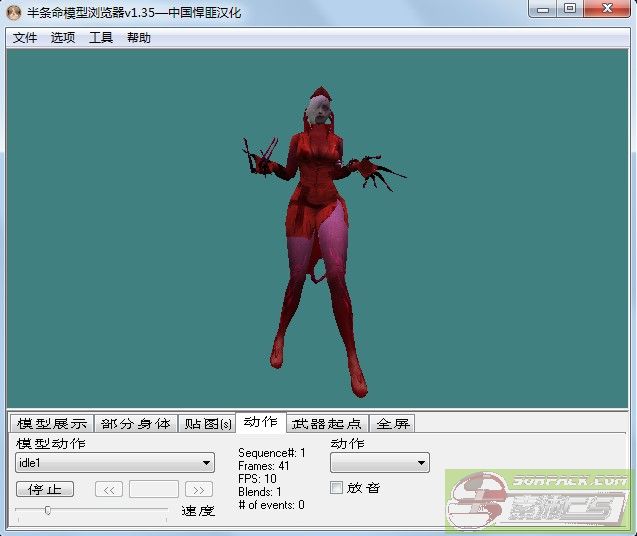Viewport: 637px width, 536px height.
Task: Click the 'Frames: 41' text
Action: point(264,466)
